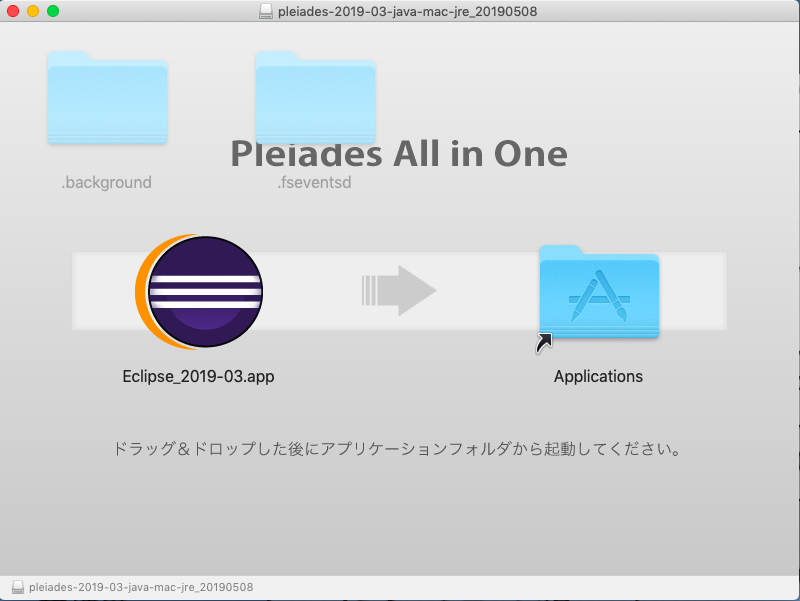This screenshot has width=800, height=601.
Task: Click the Eclipse_2019-03.app file name label
Action: point(198,377)
